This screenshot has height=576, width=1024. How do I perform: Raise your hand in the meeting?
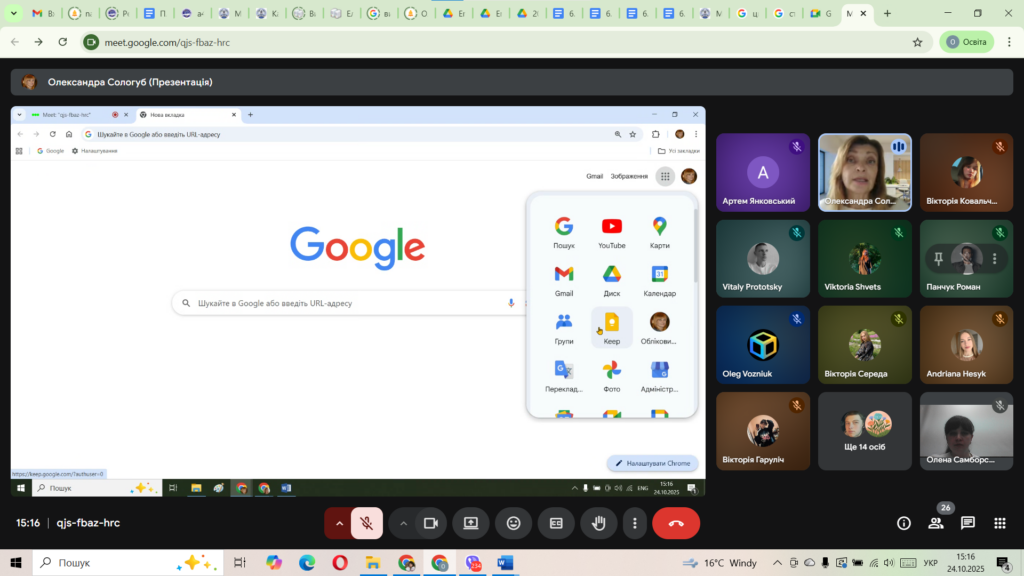pos(599,523)
